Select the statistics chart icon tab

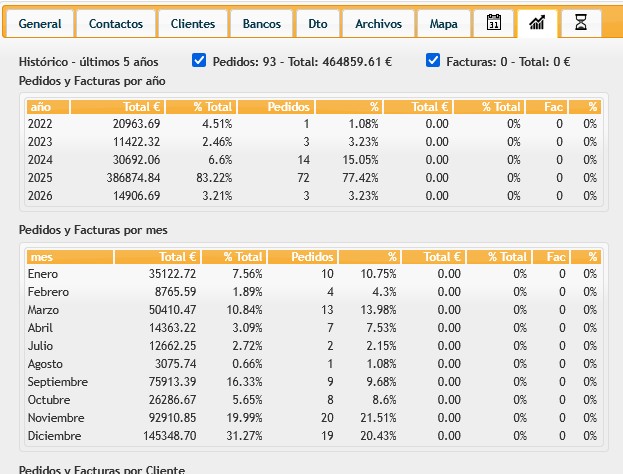click(x=537, y=23)
